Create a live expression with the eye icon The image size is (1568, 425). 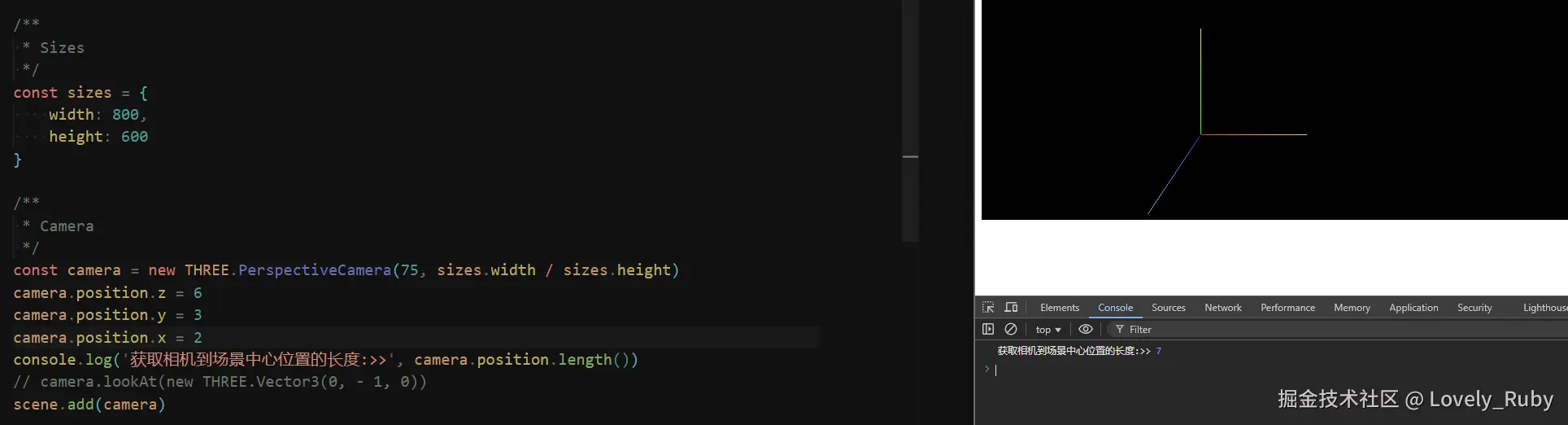1086,330
